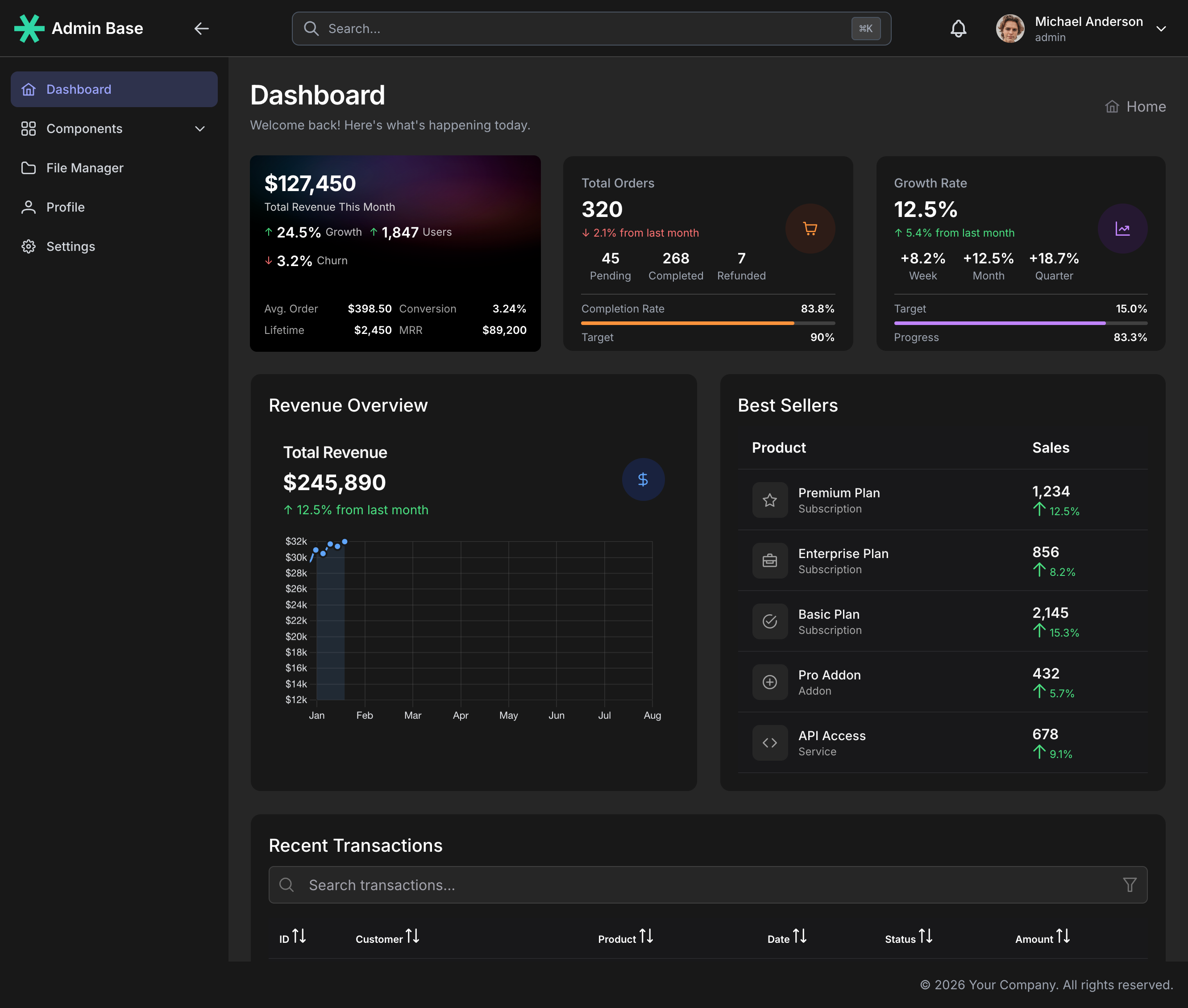Click the Home icon breadcrumb

click(1112, 106)
